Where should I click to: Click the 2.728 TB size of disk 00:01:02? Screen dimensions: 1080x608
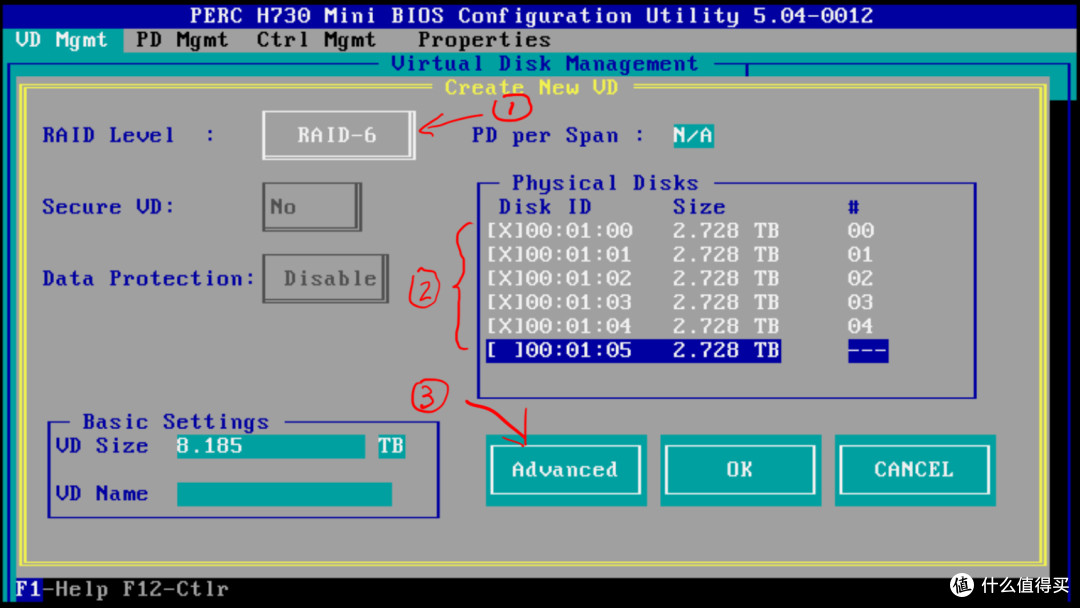pos(726,278)
